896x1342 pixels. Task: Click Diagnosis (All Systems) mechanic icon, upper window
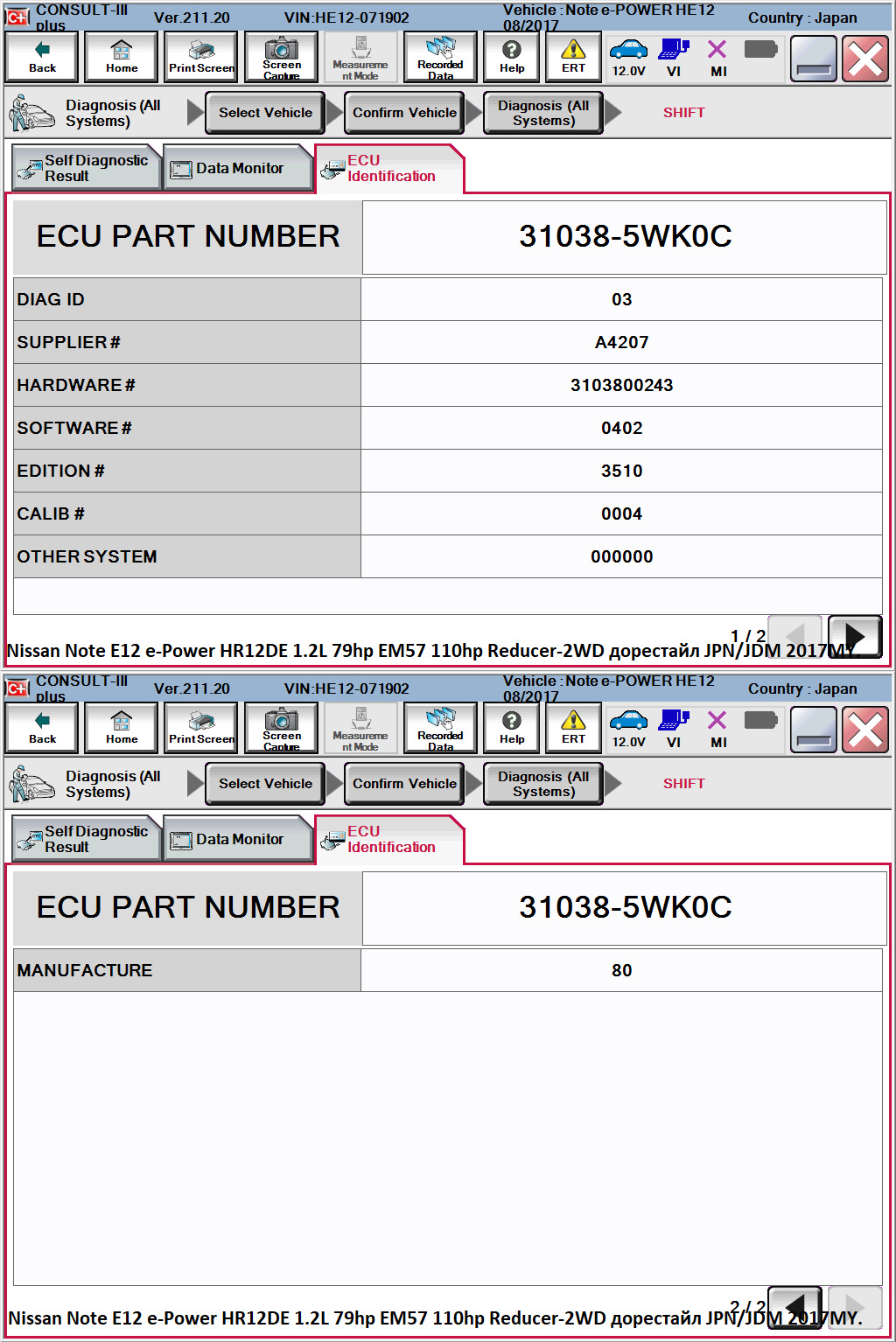click(31, 112)
